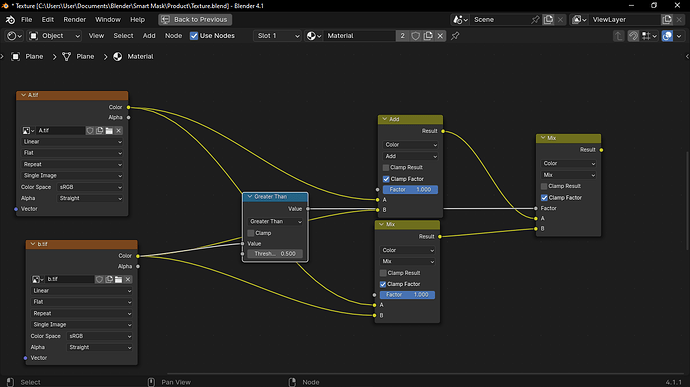This screenshot has width=690, height=387.
Task: Duplicate the material with new material icon
Action: (x=428, y=36)
